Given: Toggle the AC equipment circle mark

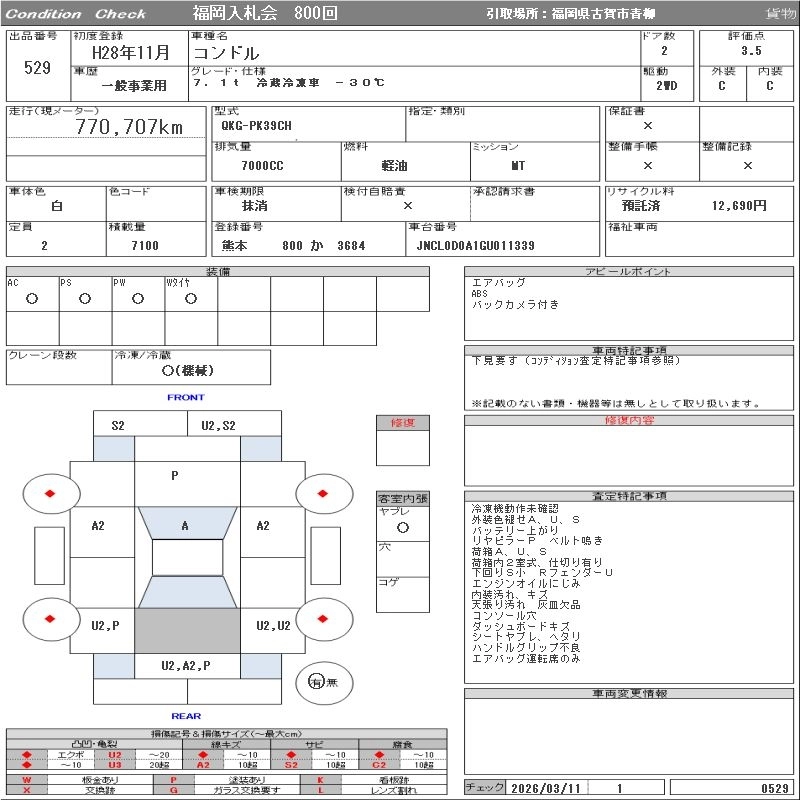Looking at the screenshot, I should coord(32,298).
